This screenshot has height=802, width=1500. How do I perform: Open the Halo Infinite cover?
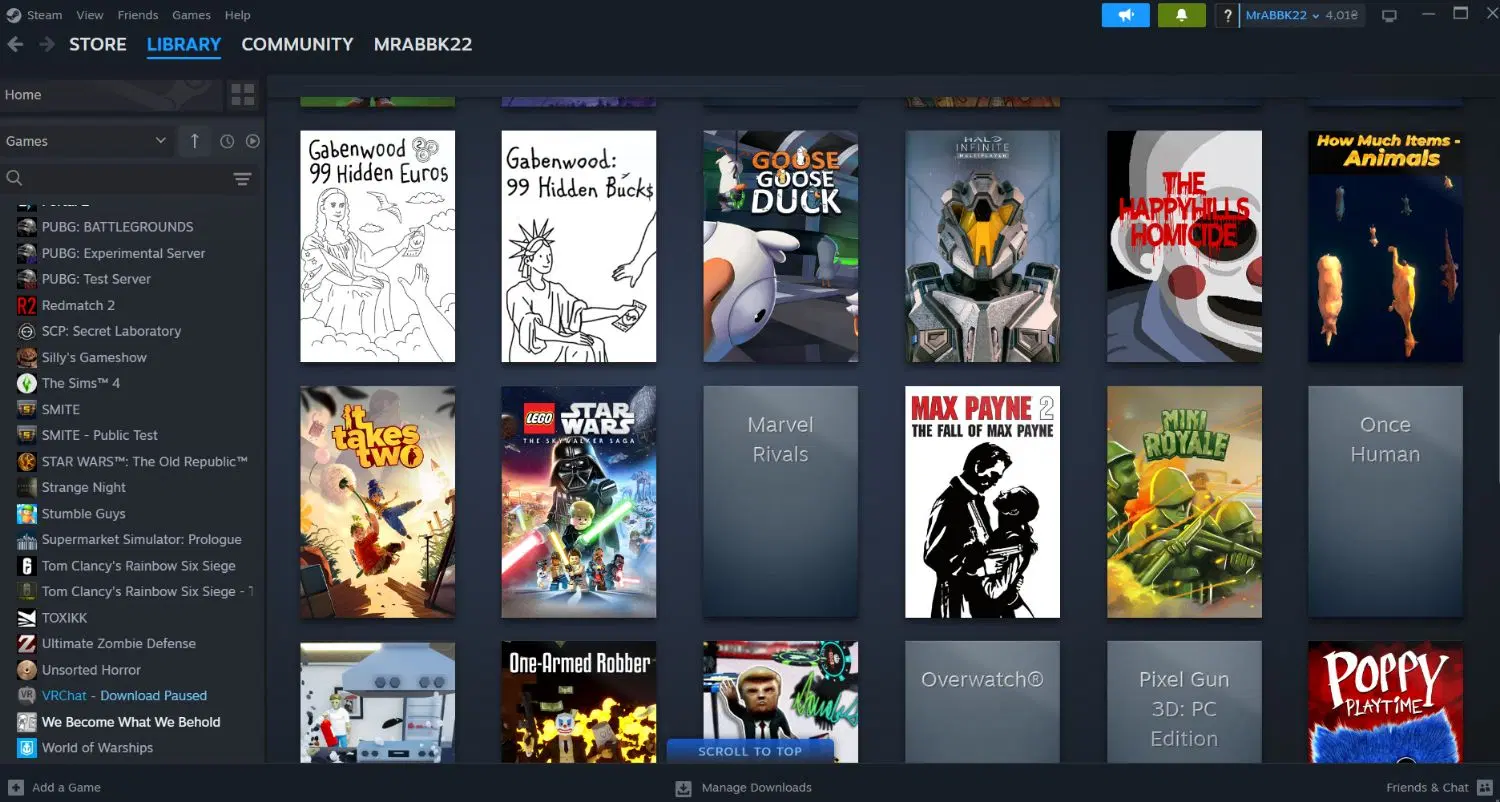(x=982, y=246)
